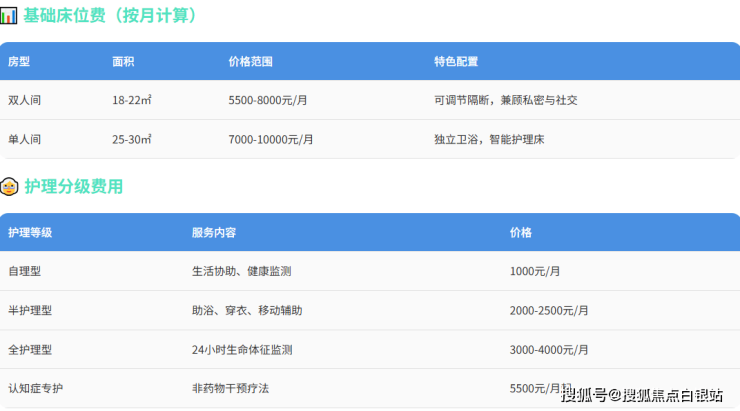Click the 24小时生命体征监测 service cell
740x411 pixels.
pyautogui.click(x=242, y=350)
